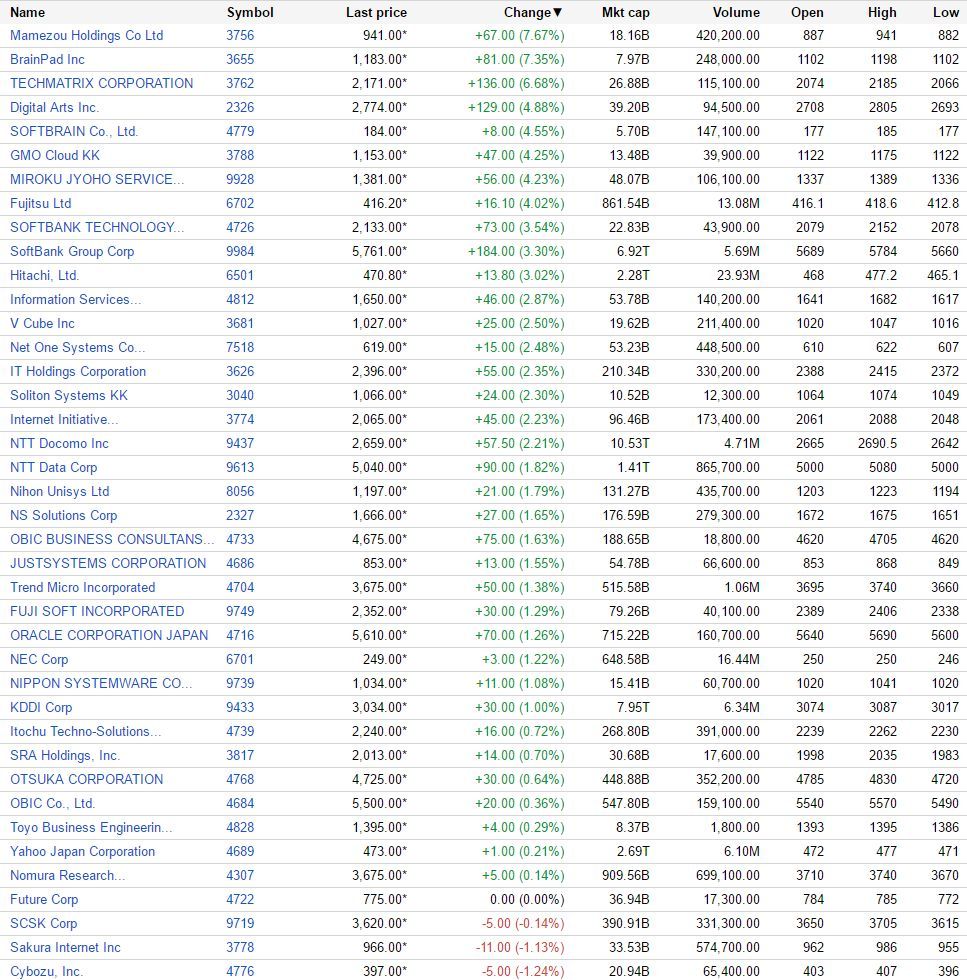Click symbol 6702 for Fujitsu
The height and width of the screenshot is (980, 967).
[x=240, y=203]
